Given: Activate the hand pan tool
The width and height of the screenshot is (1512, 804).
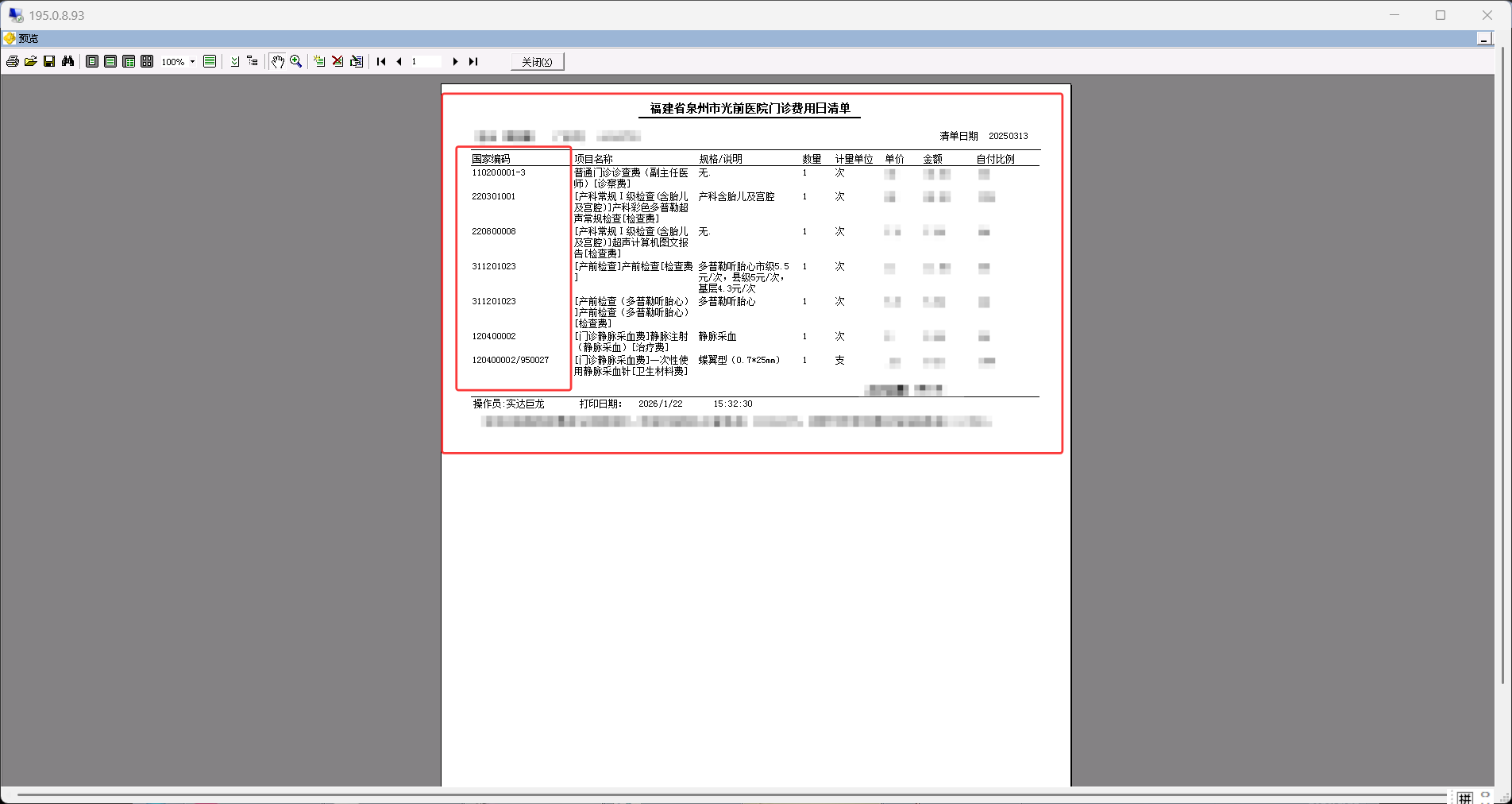Looking at the screenshot, I should tap(278, 61).
